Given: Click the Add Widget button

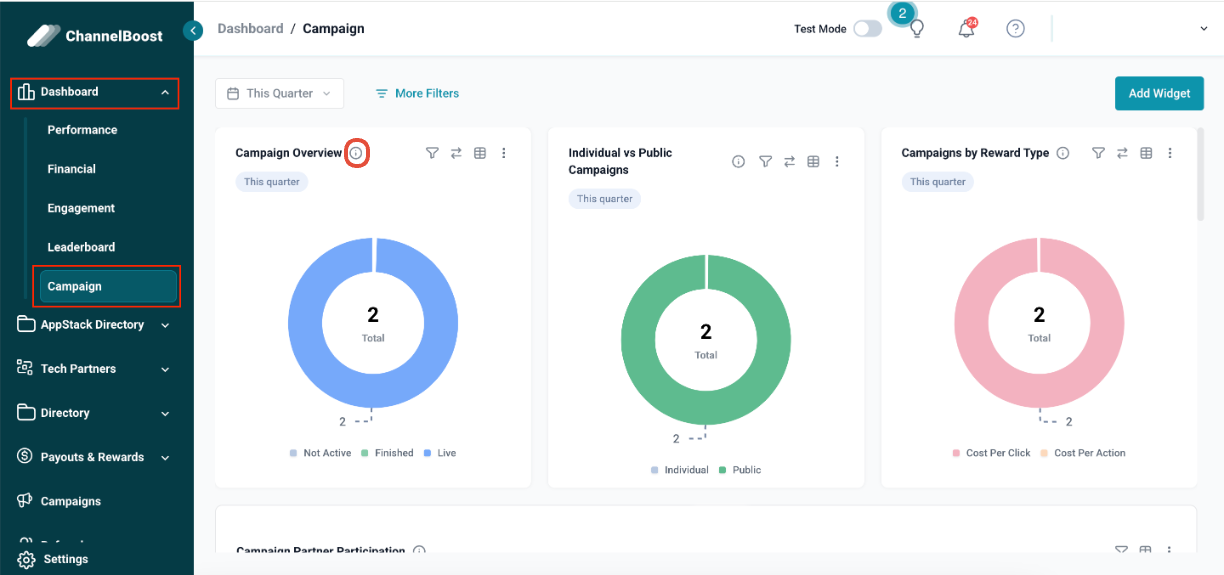Looking at the screenshot, I should coord(1159,93).
